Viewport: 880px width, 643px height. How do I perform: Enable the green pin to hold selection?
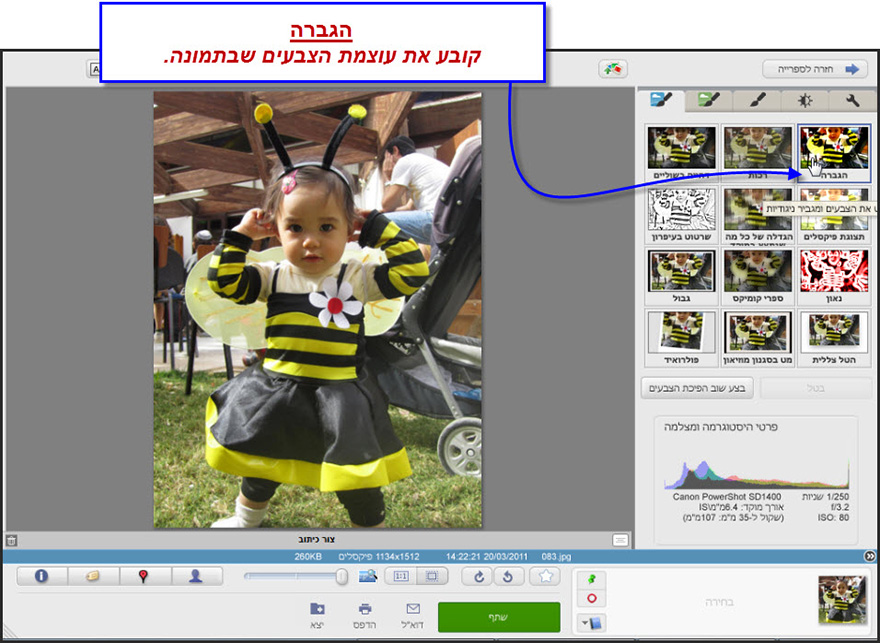(x=591, y=579)
